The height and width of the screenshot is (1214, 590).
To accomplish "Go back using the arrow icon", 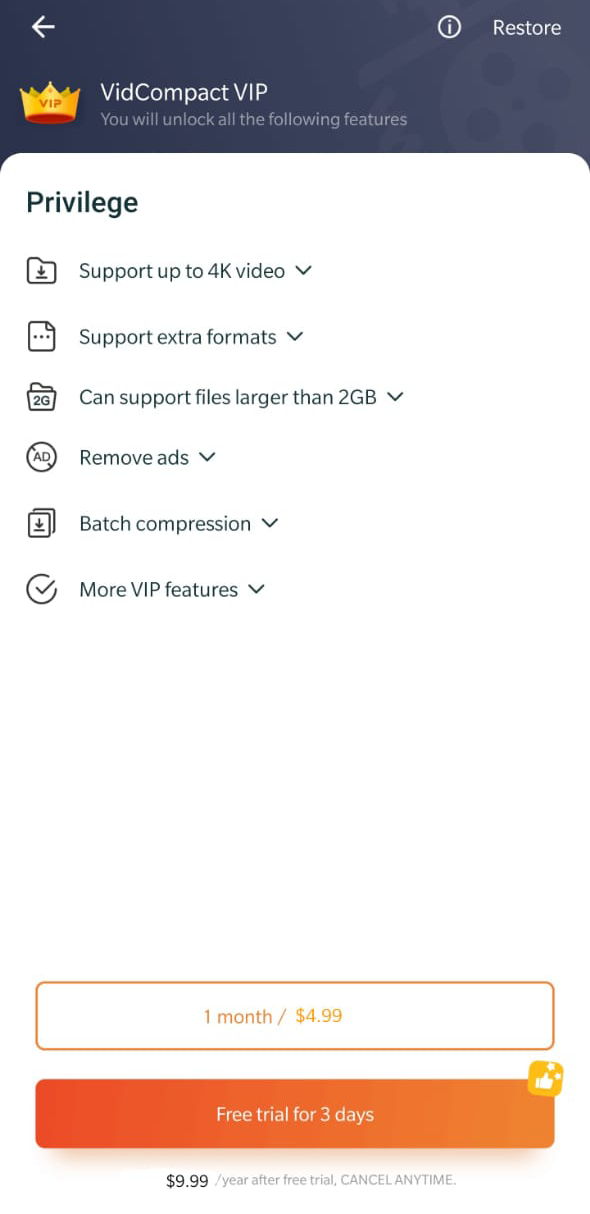I will pyautogui.click(x=43, y=27).
